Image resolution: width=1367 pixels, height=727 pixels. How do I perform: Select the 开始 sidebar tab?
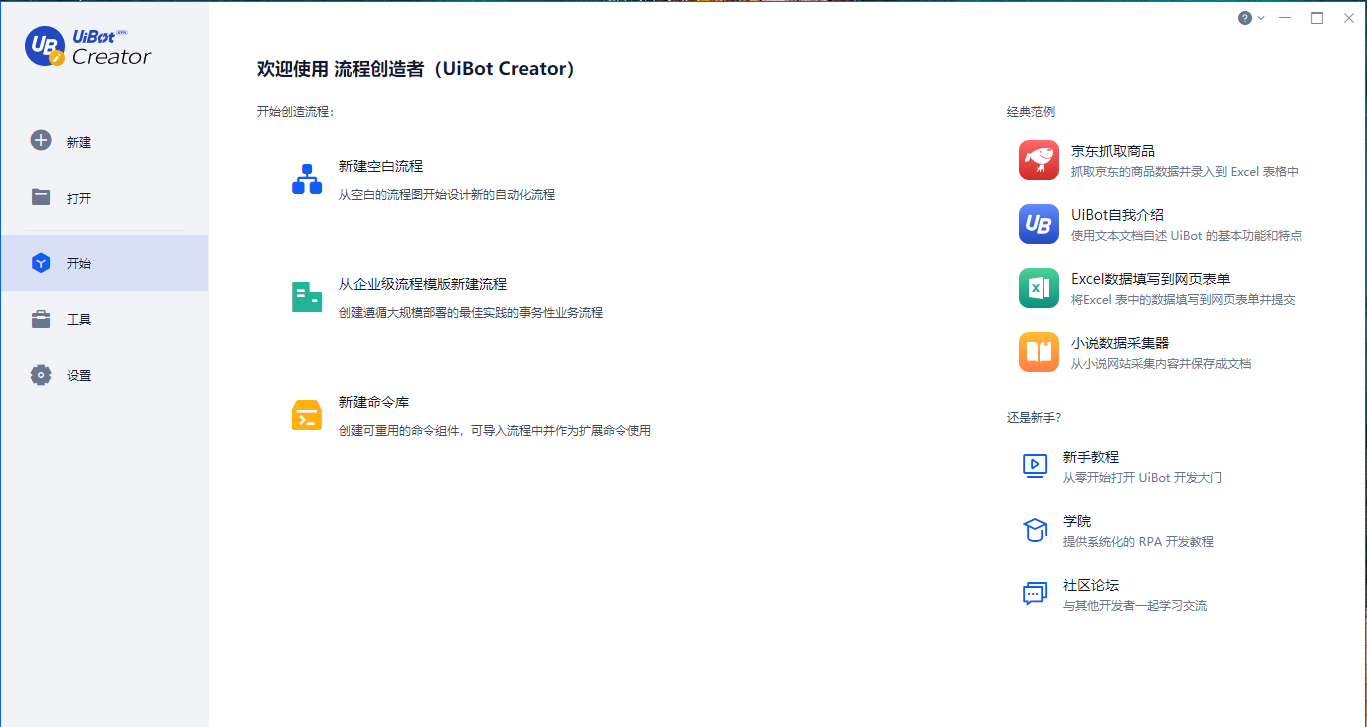tap(78, 264)
